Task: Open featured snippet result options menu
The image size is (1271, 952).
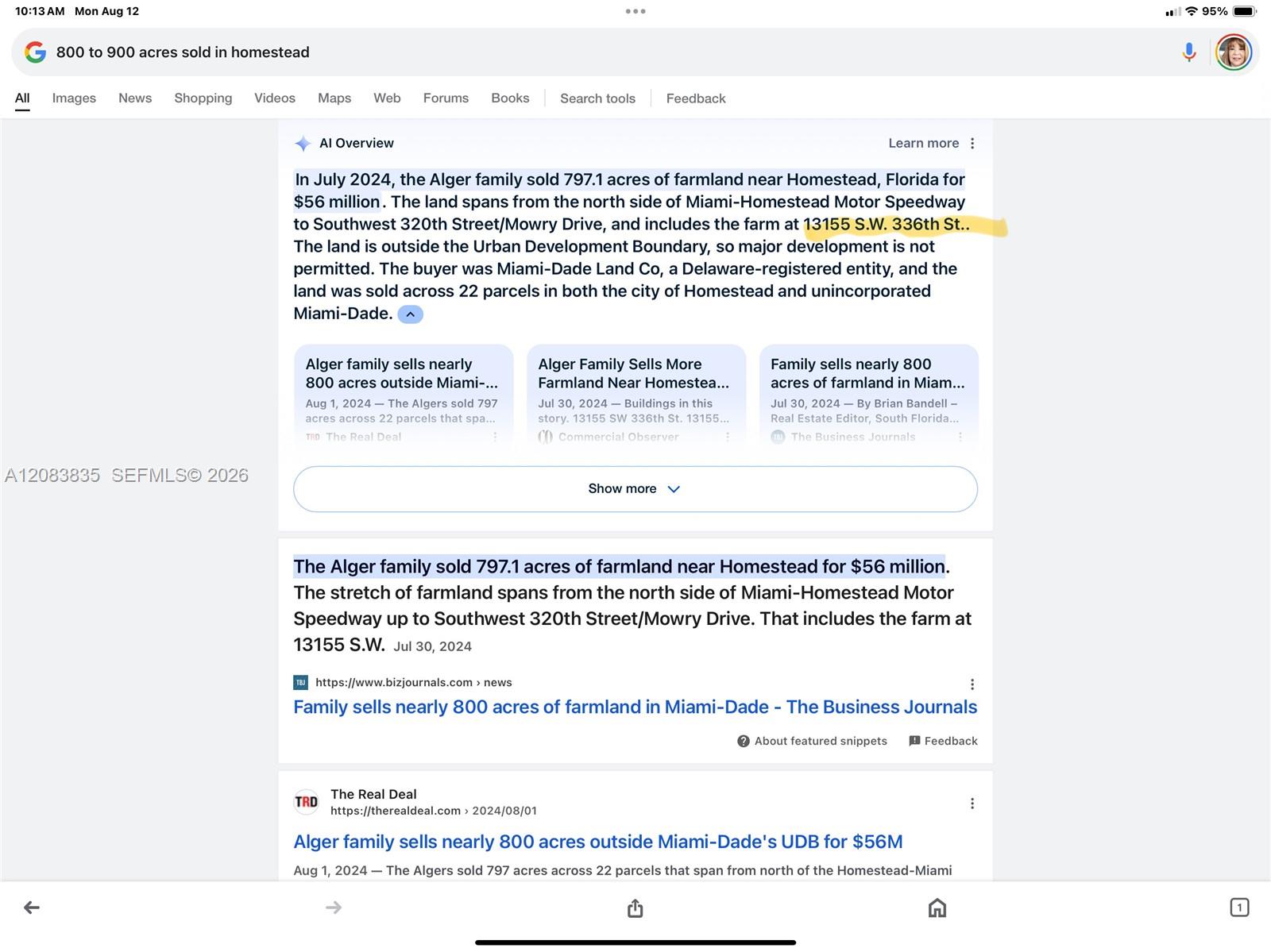Action: click(x=972, y=684)
